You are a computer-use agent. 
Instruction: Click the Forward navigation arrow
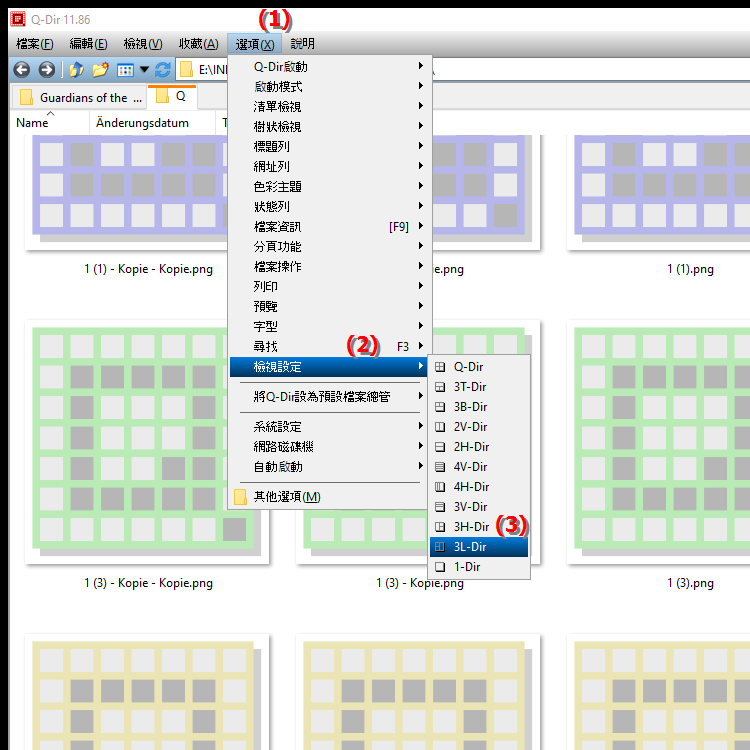pyautogui.click(x=46, y=70)
